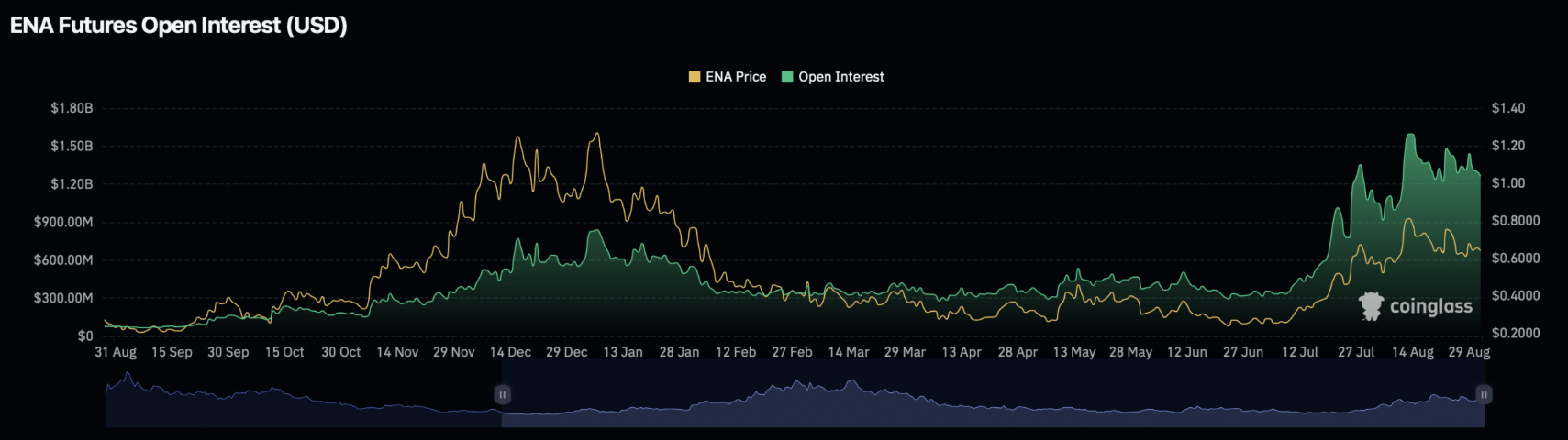The width and height of the screenshot is (1568, 440).
Task: Toggle the ENA Price legend series
Action: (735, 77)
